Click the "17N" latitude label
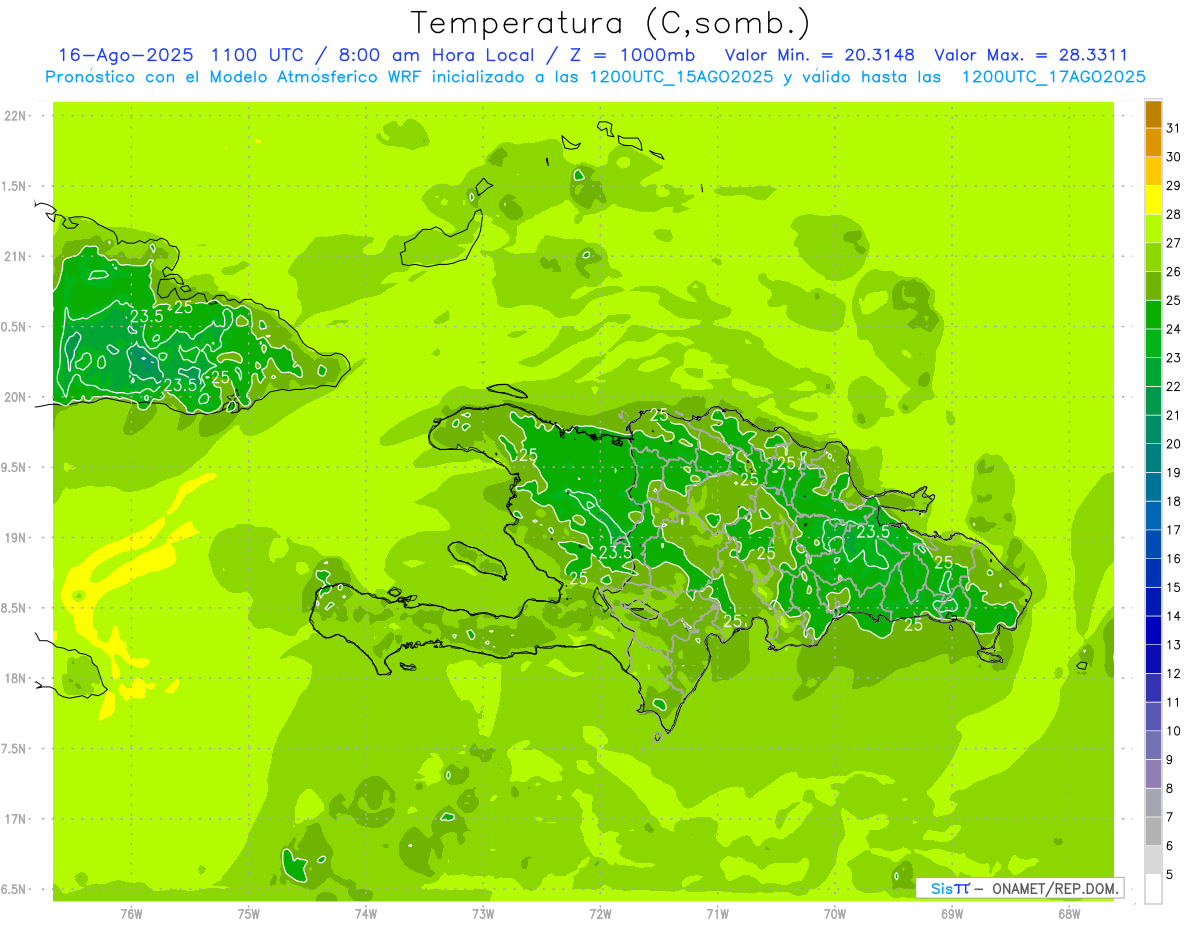 pyautogui.click(x=15, y=819)
